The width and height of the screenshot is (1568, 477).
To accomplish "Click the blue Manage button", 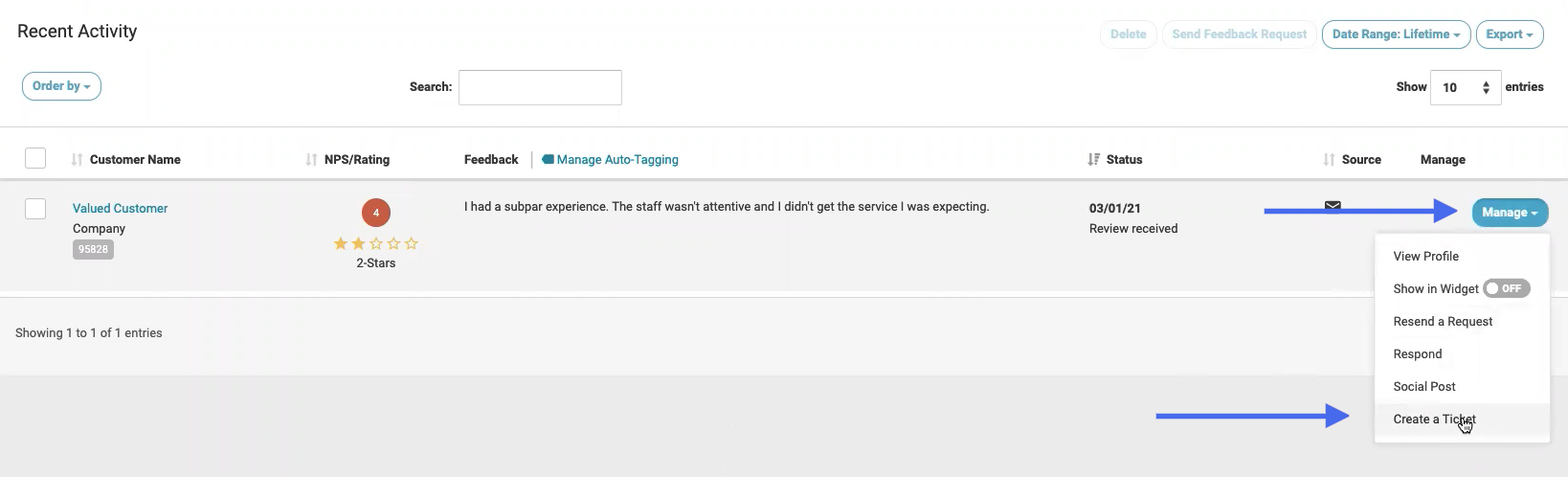I will 1510,213.
